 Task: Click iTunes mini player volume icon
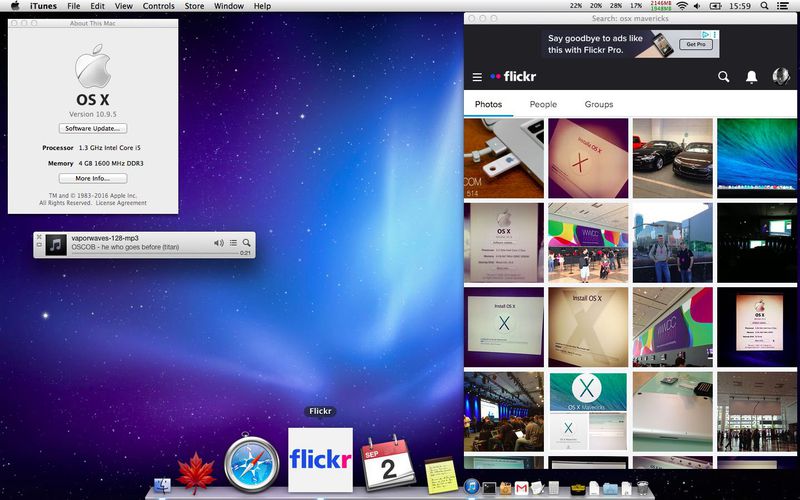tap(219, 243)
